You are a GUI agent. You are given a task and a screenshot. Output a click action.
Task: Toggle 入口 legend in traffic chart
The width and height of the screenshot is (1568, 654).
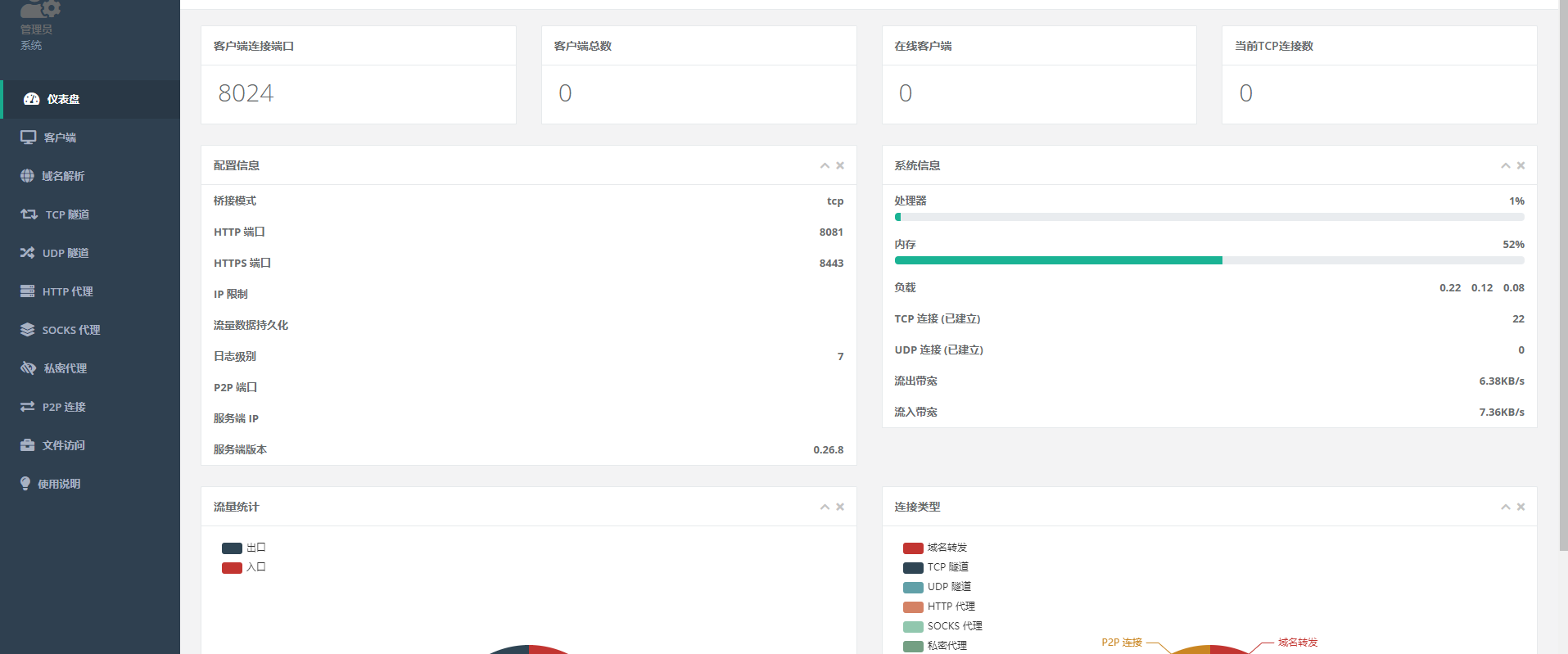[244, 567]
